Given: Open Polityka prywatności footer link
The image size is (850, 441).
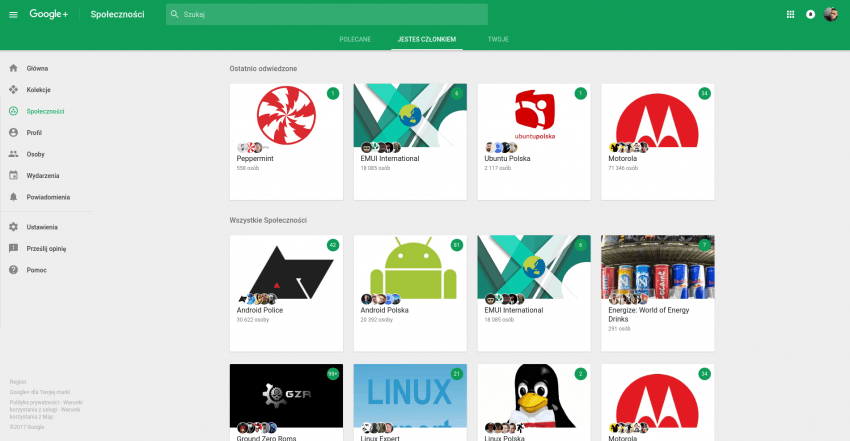Looking at the screenshot, I should point(34,403).
